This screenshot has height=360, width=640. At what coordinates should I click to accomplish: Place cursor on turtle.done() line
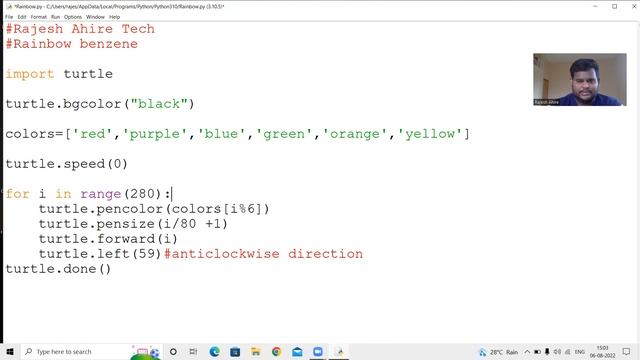click(x=58, y=269)
